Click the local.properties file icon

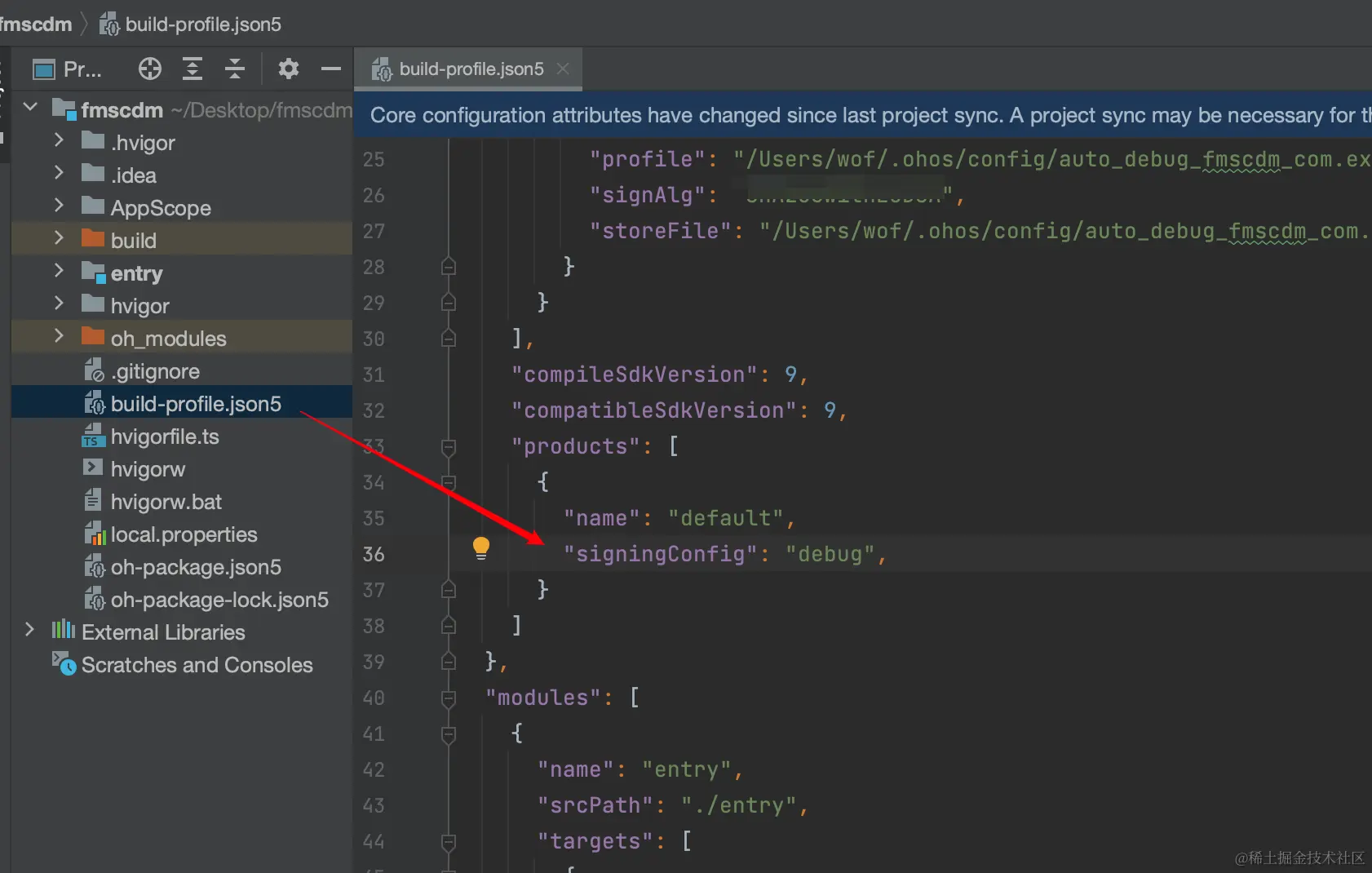click(x=95, y=534)
